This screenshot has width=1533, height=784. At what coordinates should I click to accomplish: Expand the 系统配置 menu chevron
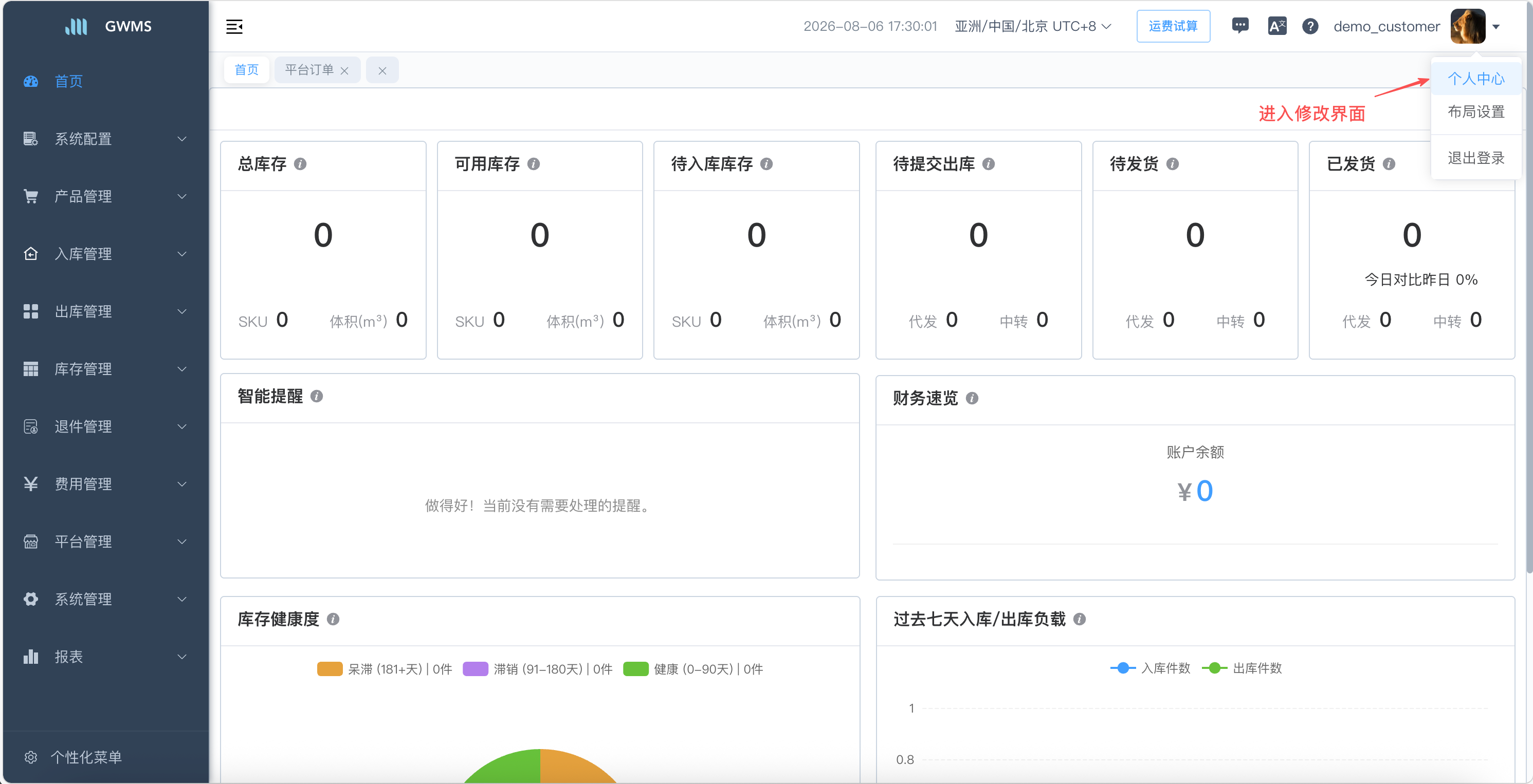pos(182,139)
